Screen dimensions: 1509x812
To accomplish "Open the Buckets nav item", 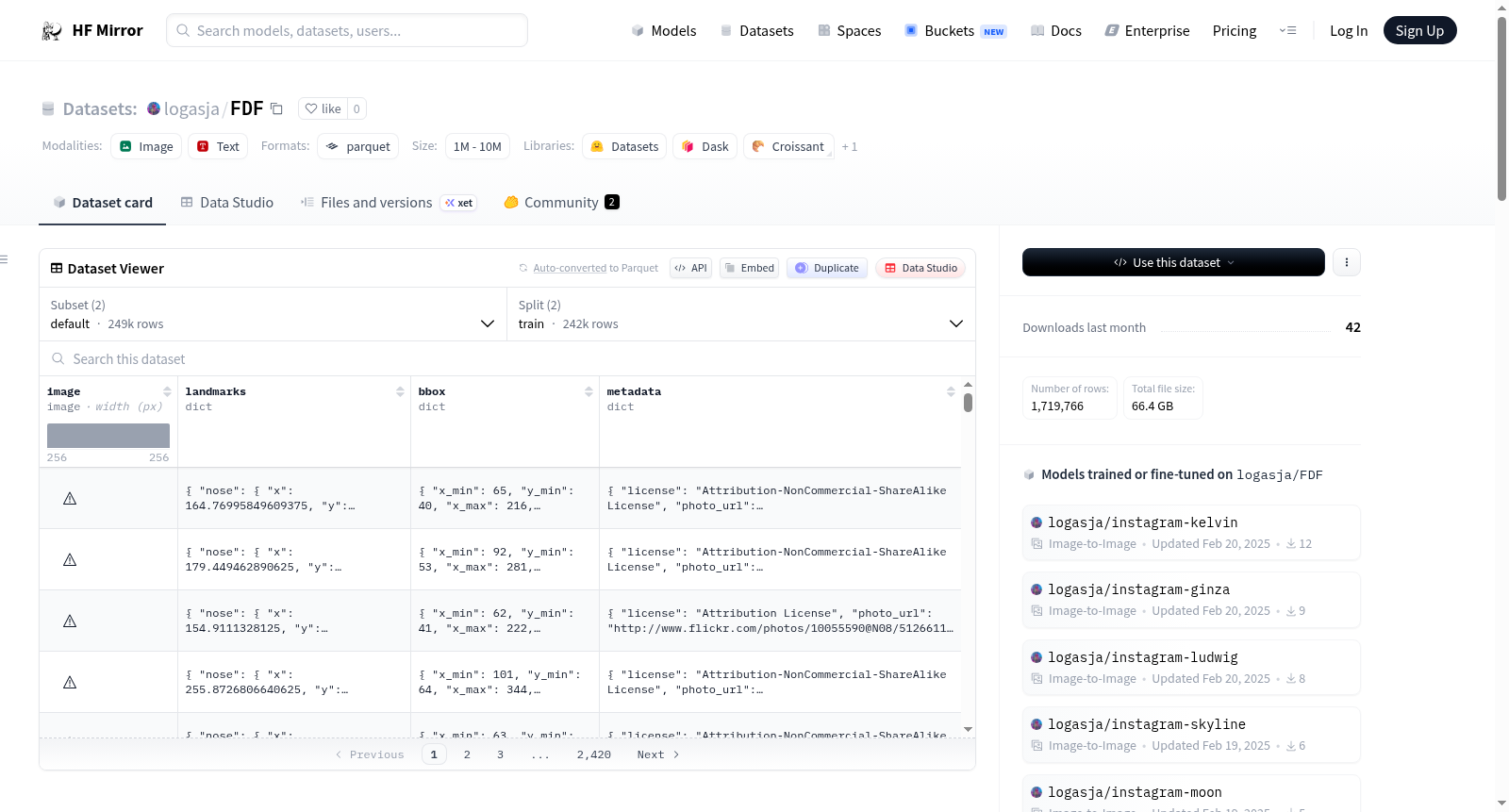I will point(955,31).
